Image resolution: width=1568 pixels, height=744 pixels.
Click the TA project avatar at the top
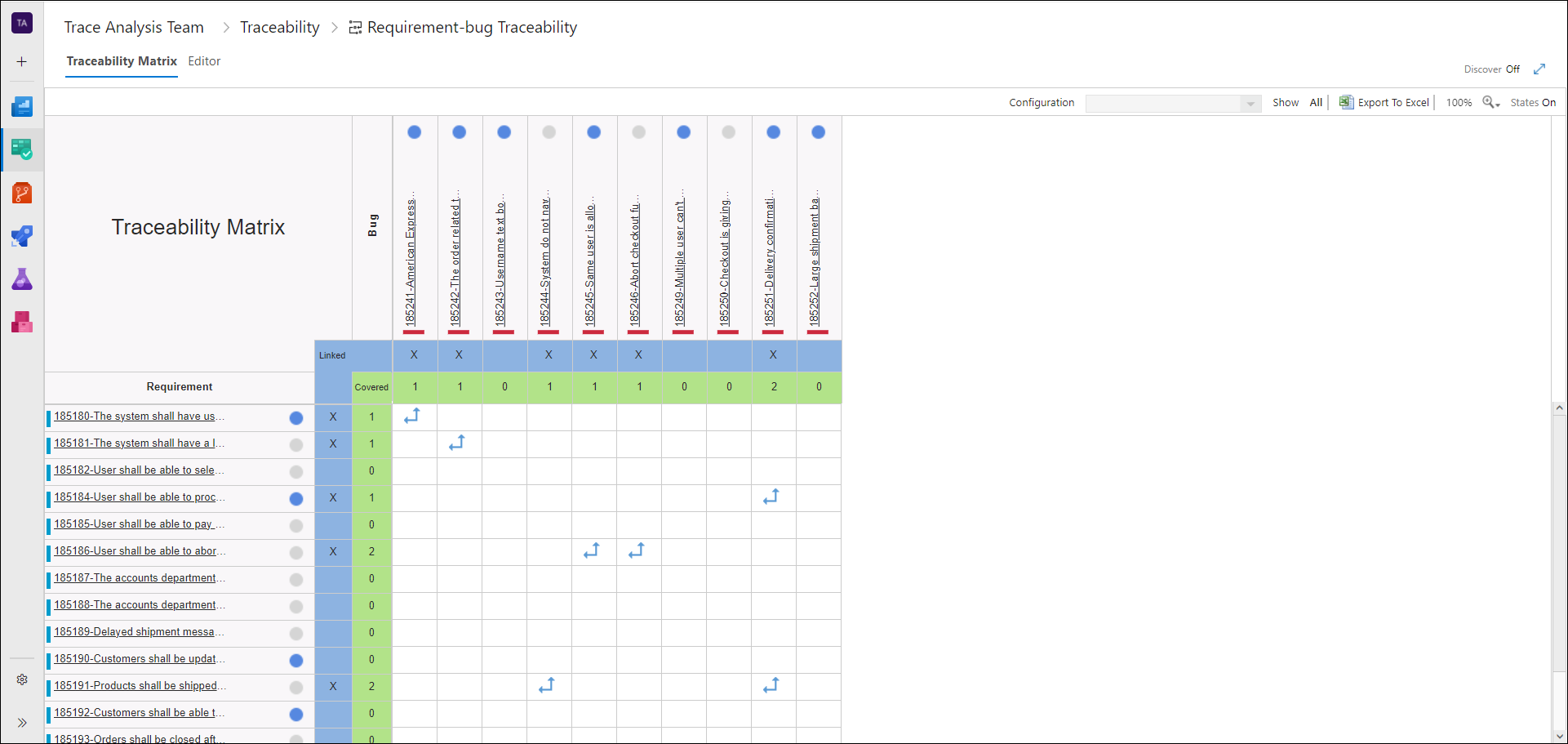(22, 22)
